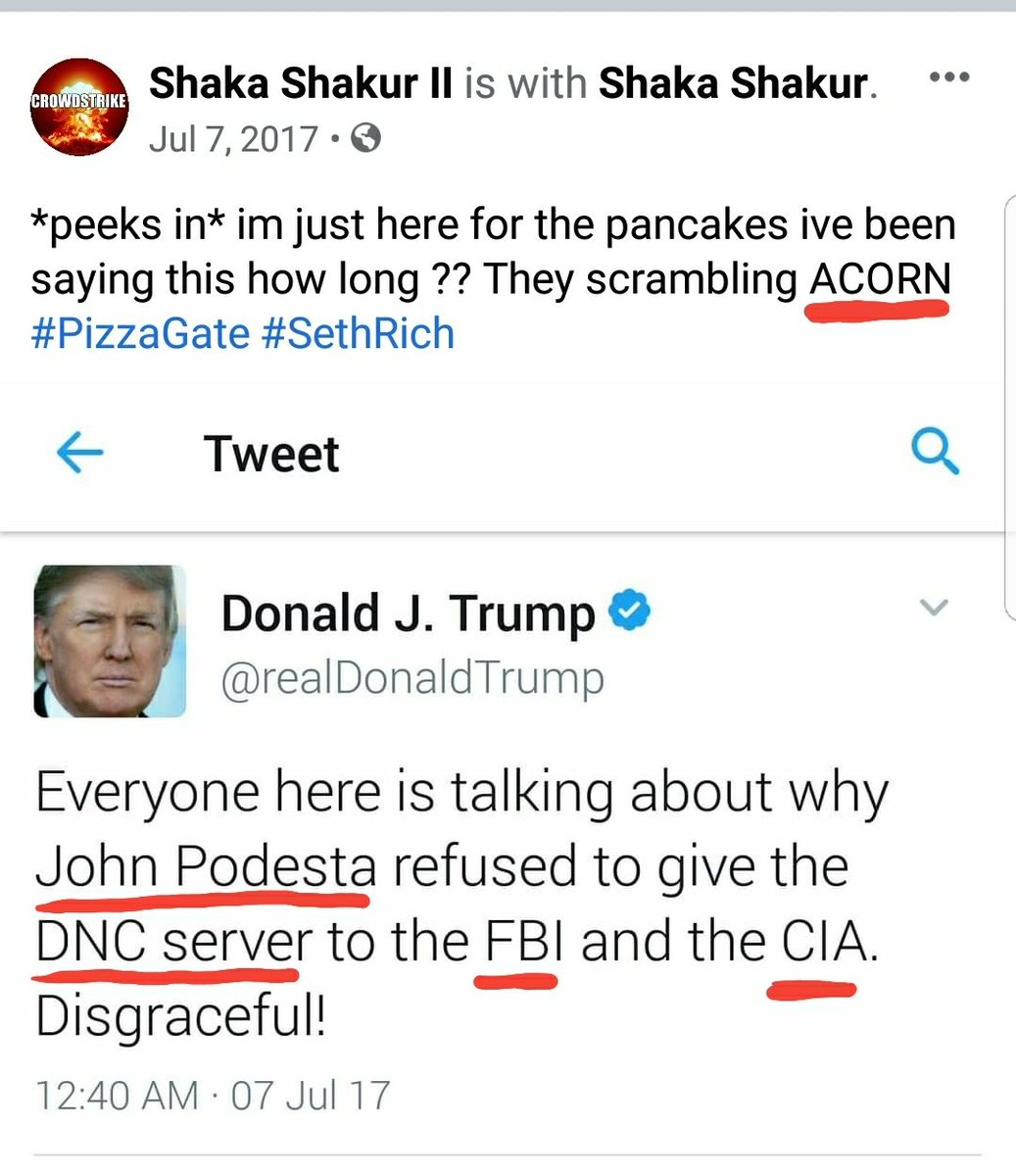Open the @realDonaldTrump handle

tap(412, 678)
